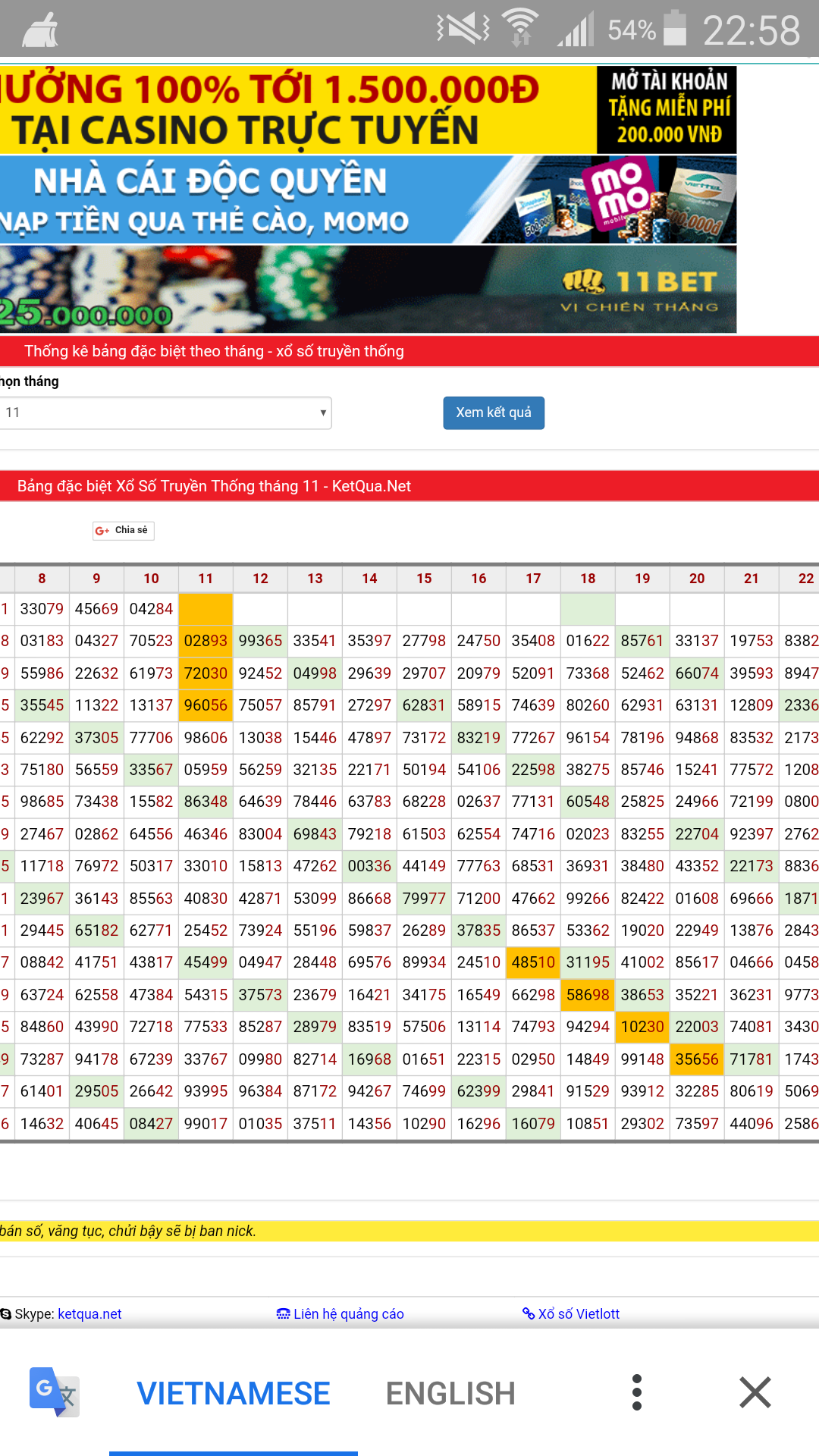This screenshot has height=1456, width=819.
Task: Select the green cell 86348
Action: click(206, 802)
